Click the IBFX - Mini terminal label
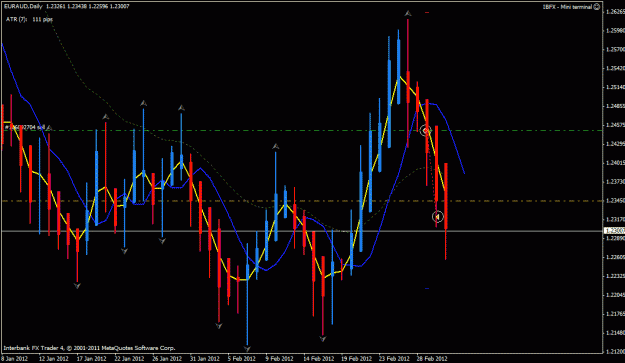The image size is (625, 363). [x=568, y=7]
